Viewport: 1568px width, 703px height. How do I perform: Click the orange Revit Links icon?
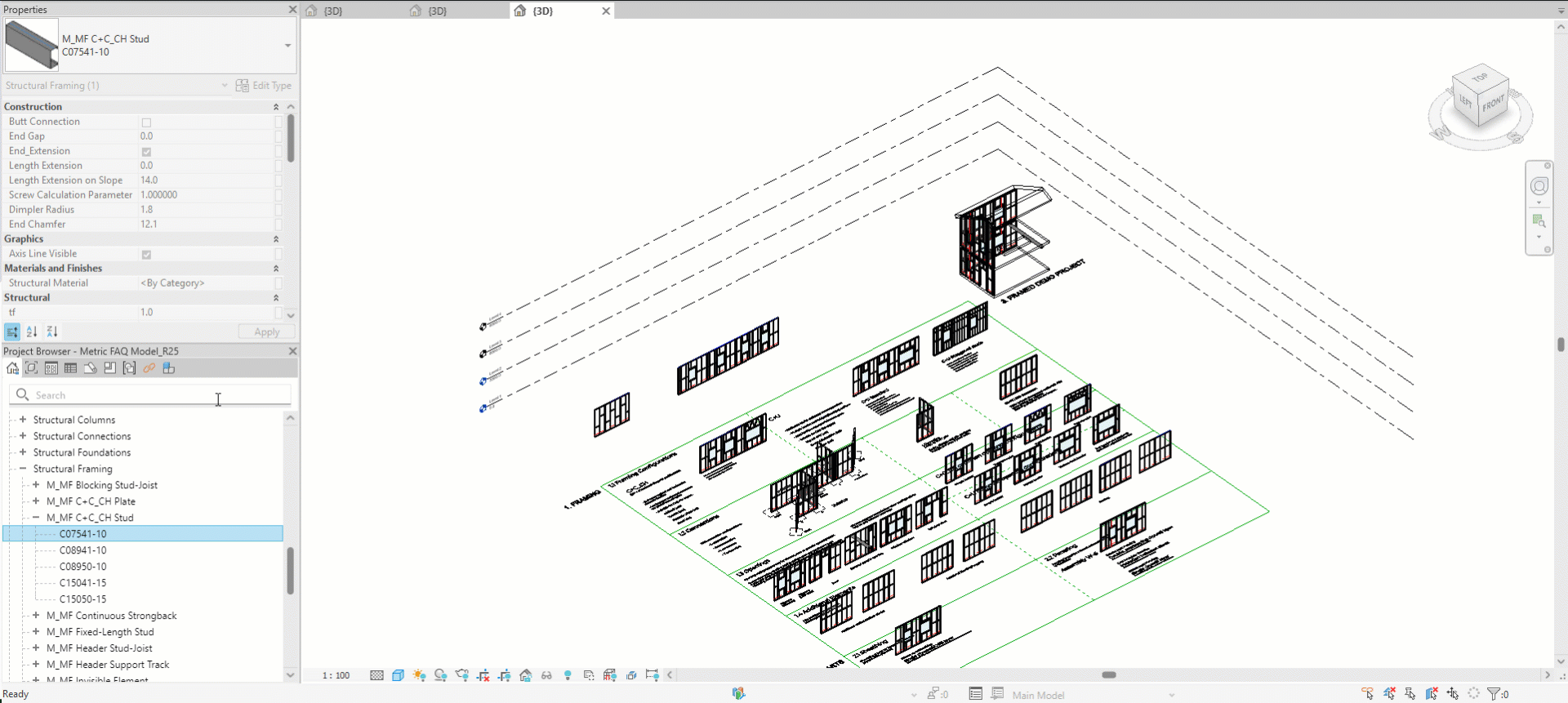click(149, 368)
